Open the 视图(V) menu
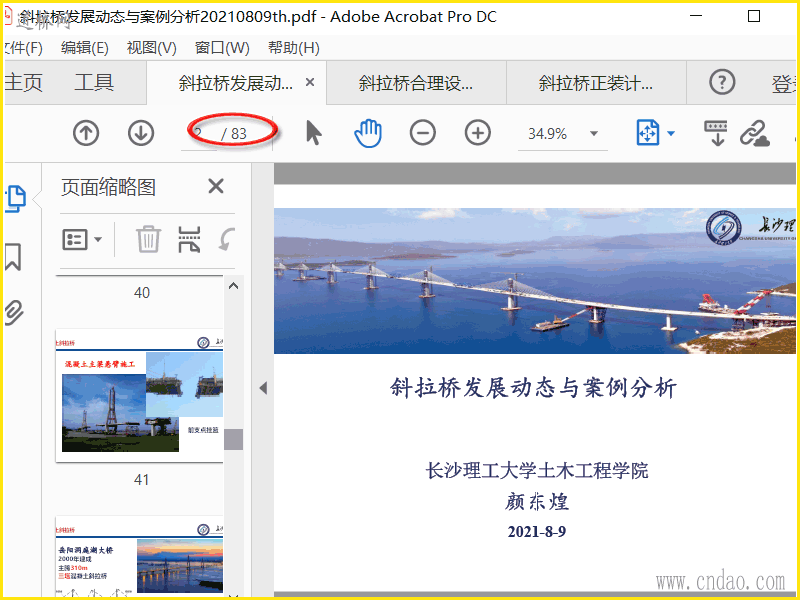Image resolution: width=800 pixels, height=600 pixels. coord(152,48)
